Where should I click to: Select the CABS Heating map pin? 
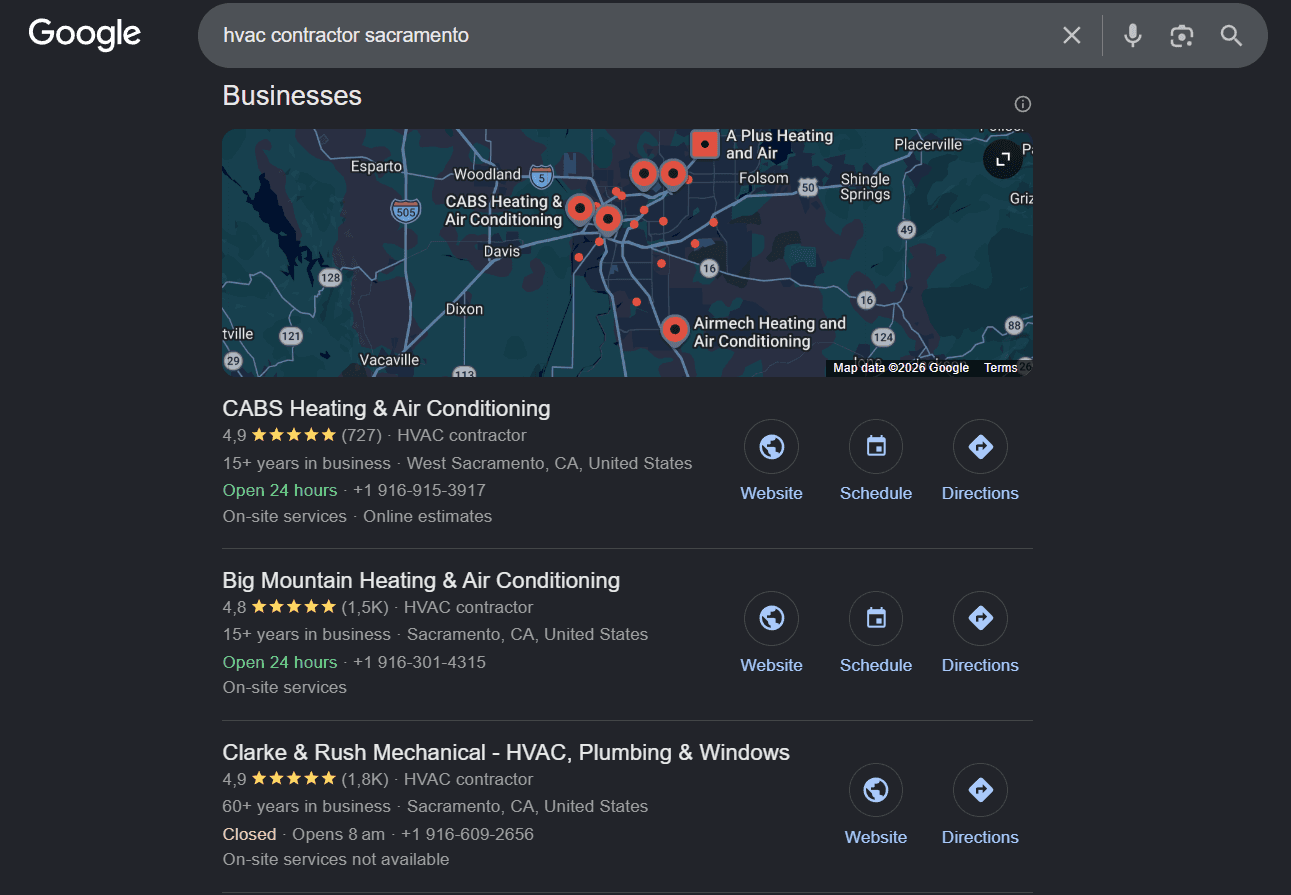580,209
